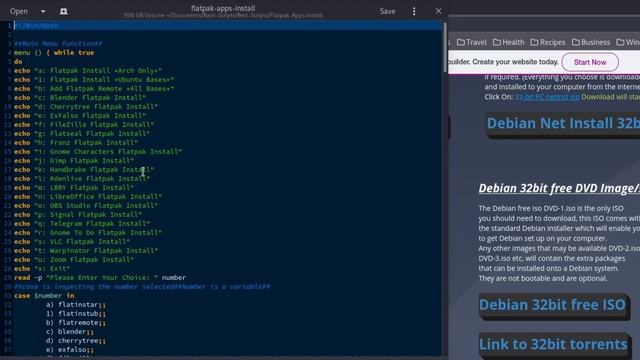Close the text editor window
The image size is (640, 360).
tap(438, 11)
